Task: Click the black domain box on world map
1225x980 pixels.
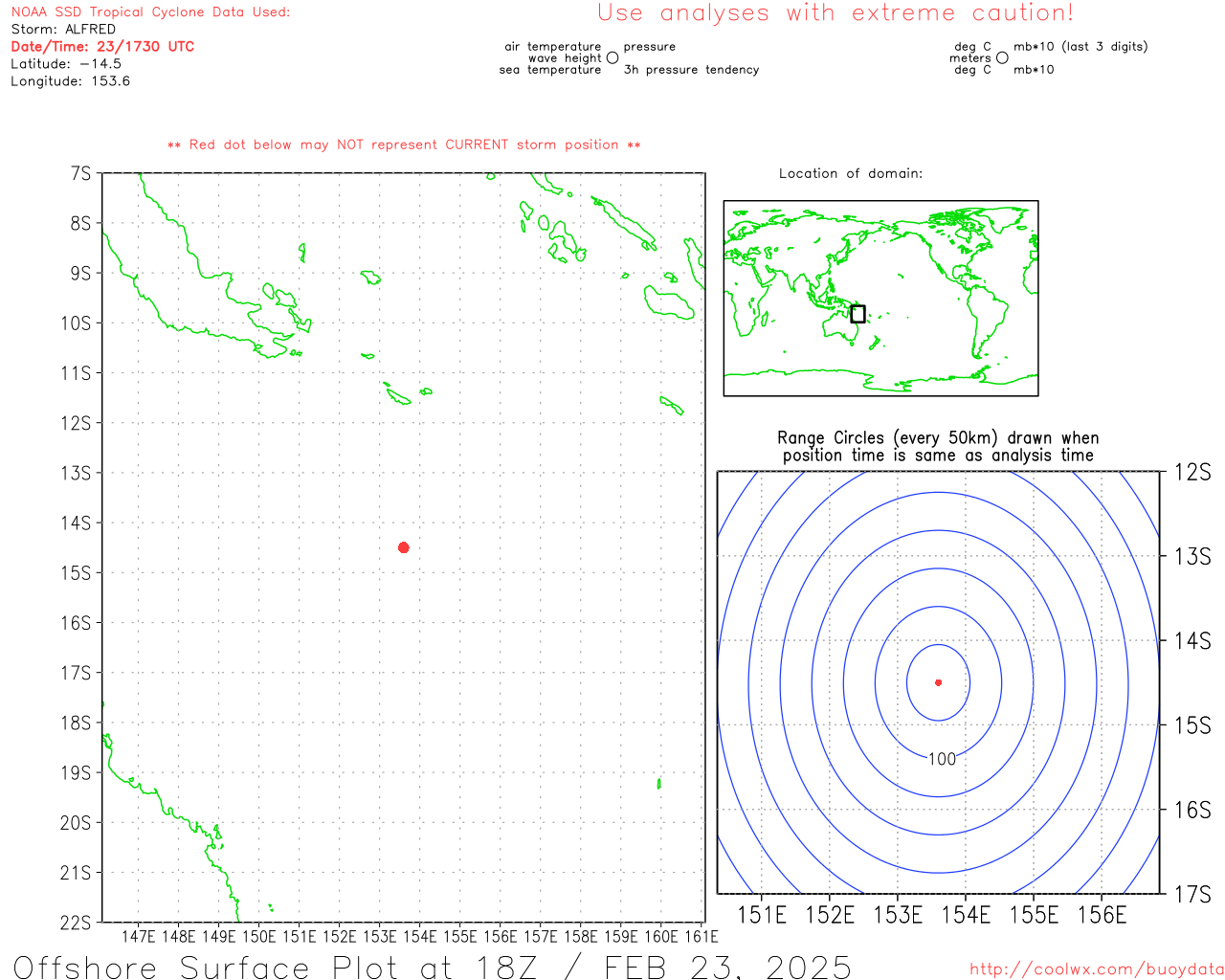Action: (857, 314)
